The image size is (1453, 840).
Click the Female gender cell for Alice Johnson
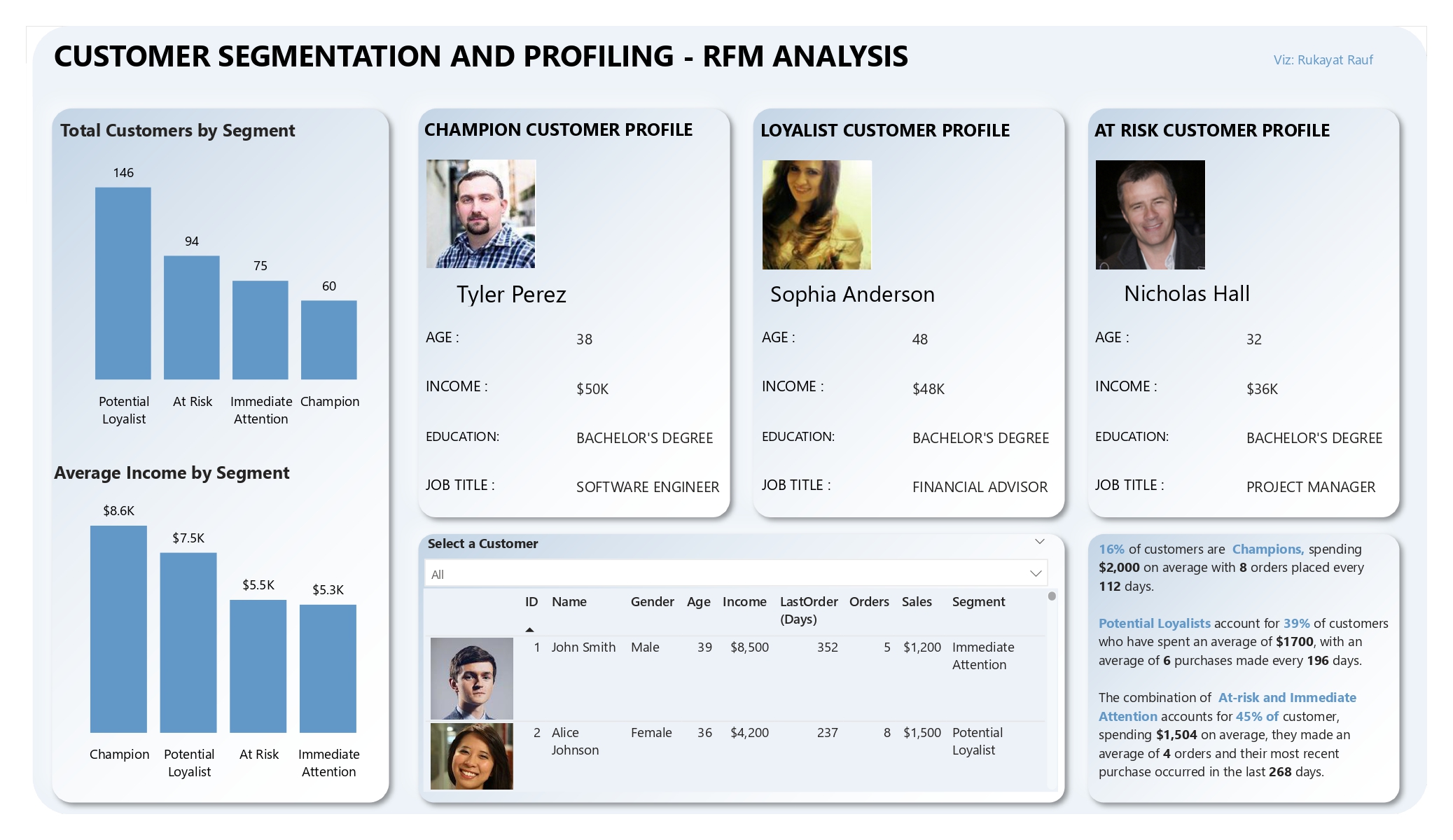coord(651,733)
